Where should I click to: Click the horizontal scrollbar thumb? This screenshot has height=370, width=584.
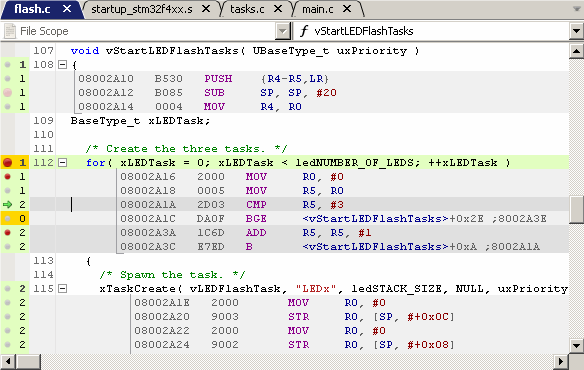pyautogui.click(x=28, y=361)
